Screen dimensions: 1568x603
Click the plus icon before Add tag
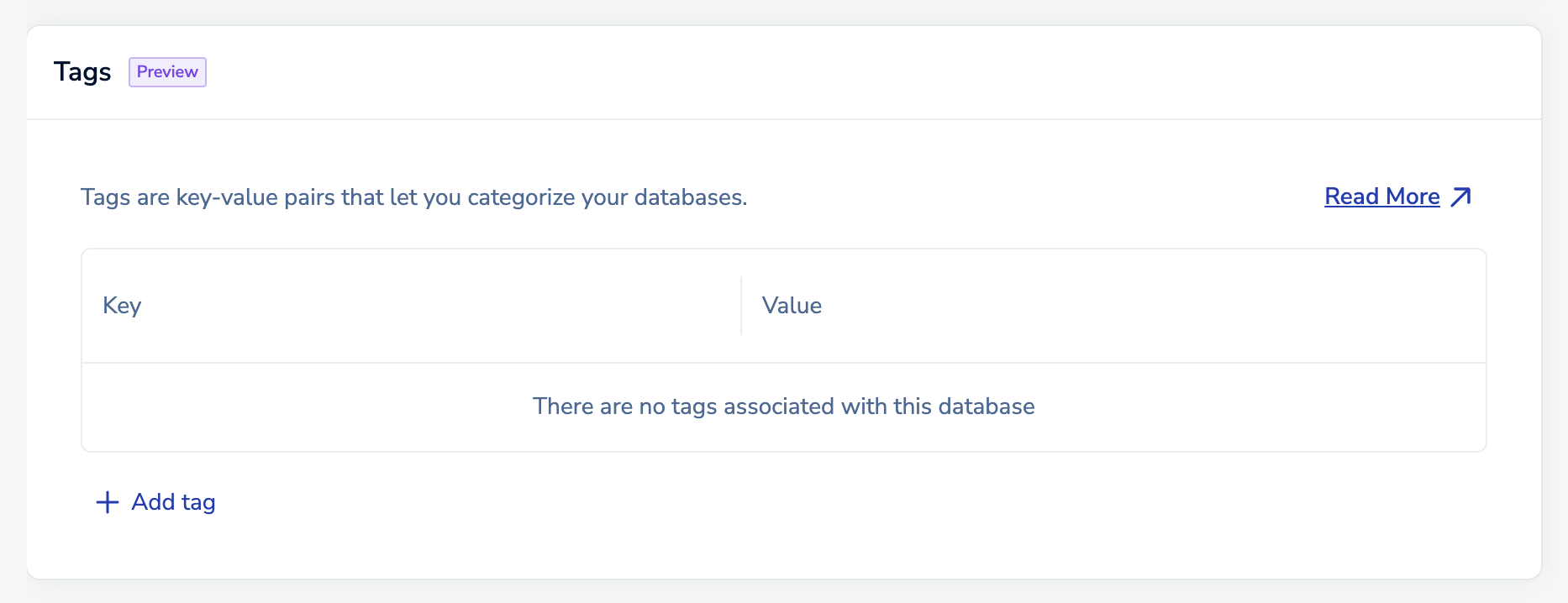pyautogui.click(x=108, y=502)
